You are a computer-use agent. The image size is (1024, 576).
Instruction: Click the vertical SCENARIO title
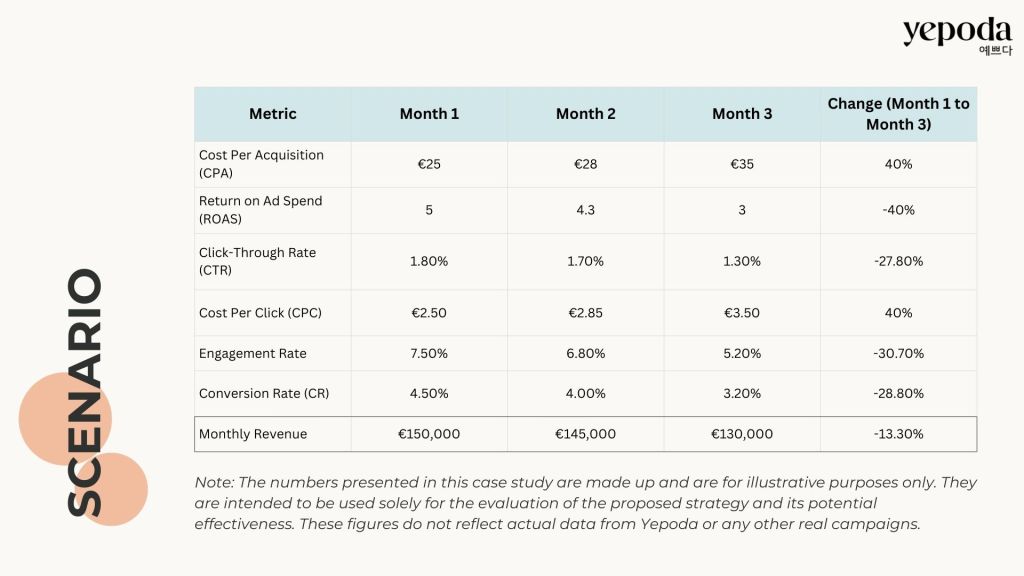(85, 392)
